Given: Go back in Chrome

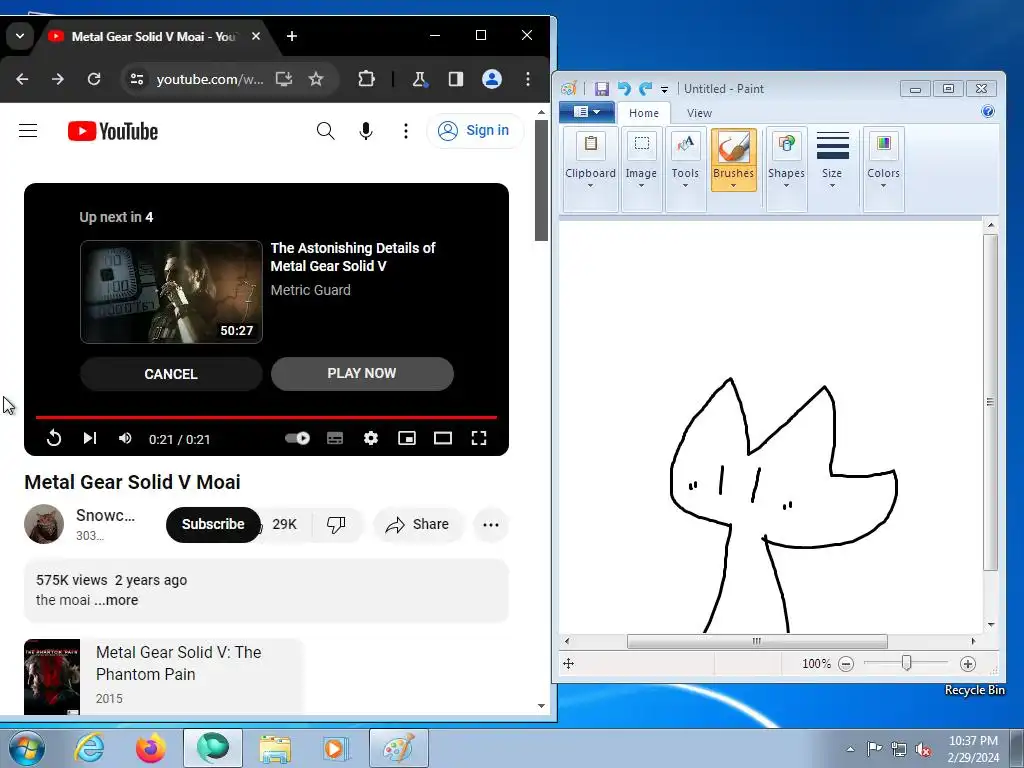Looking at the screenshot, I should 22,79.
